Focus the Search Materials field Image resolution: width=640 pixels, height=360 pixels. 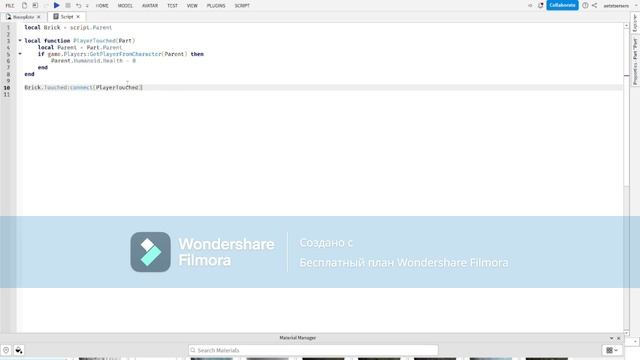(313, 350)
